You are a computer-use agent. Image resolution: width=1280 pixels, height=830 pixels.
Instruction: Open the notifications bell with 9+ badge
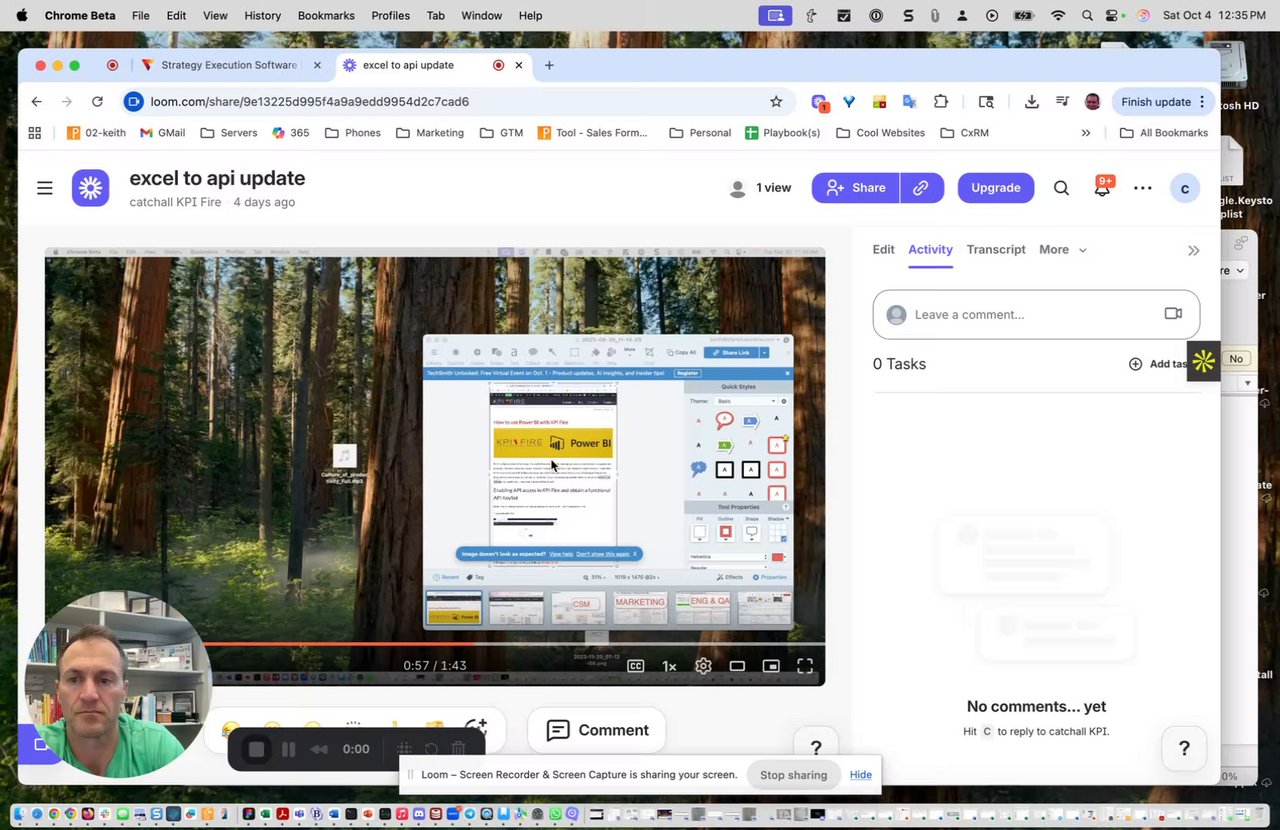(1102, 188)
